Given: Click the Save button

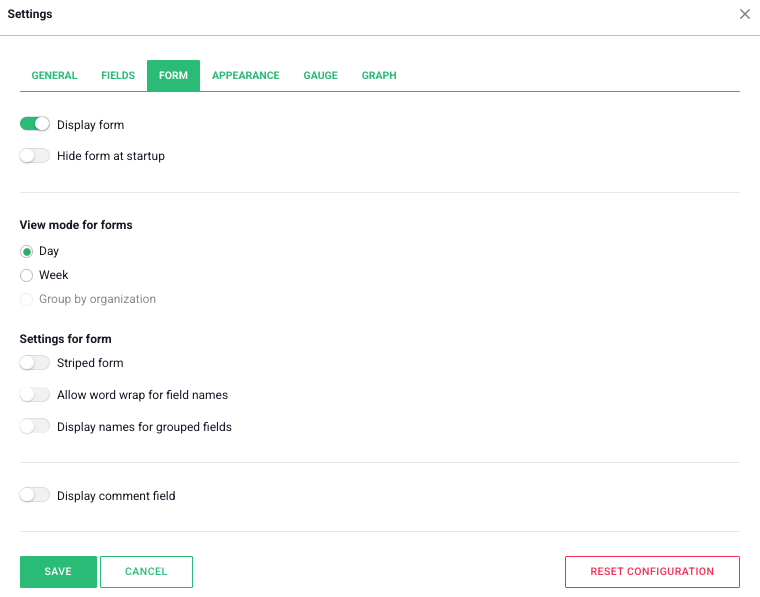Looking at the screenshot, I should pos(58,572).
